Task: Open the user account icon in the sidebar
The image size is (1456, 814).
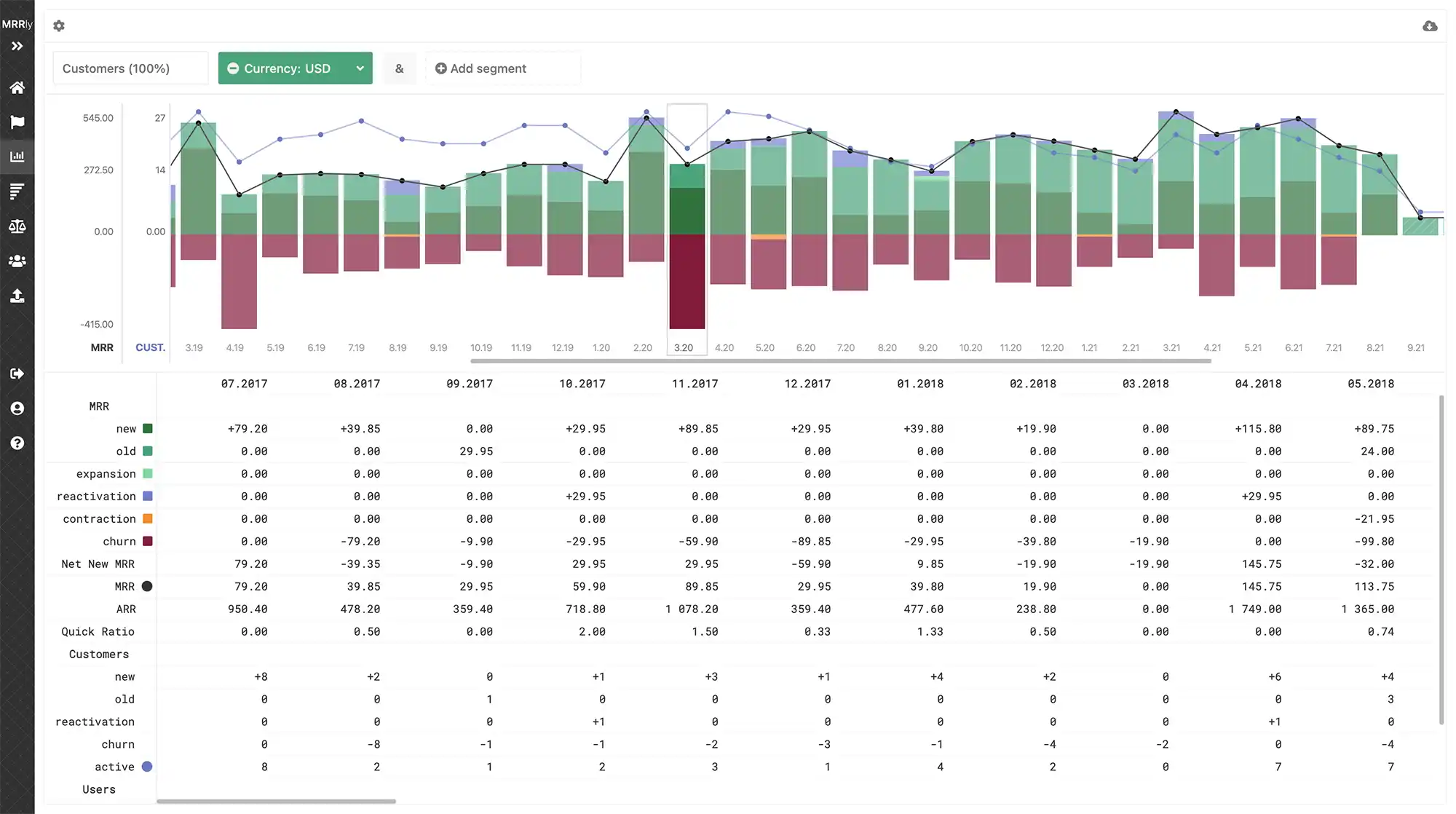Action: [x=17, y=408]
